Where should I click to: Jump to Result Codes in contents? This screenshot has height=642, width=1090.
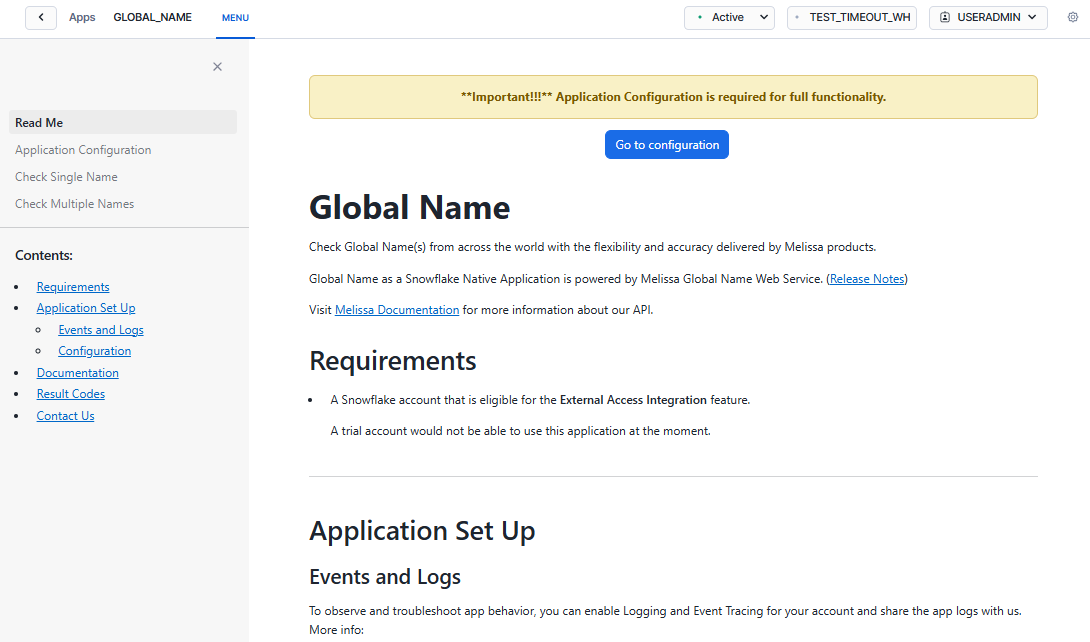pos(71,394)
